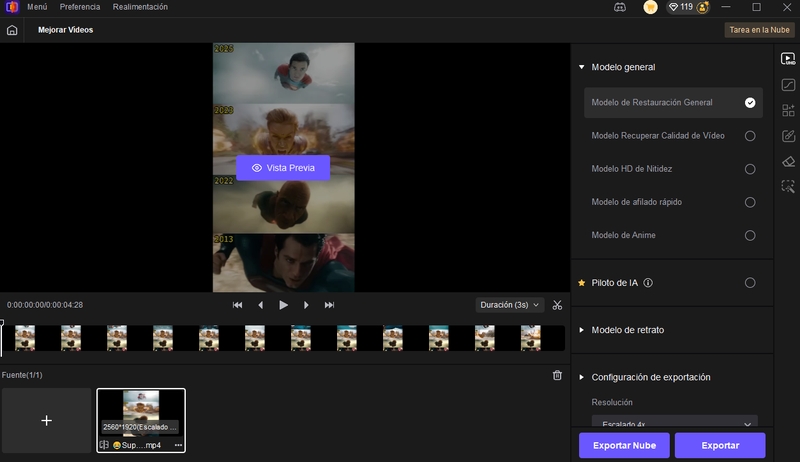Select Modelo de Restauración General option
Viewport: 800px width, 462px height.
673,102
